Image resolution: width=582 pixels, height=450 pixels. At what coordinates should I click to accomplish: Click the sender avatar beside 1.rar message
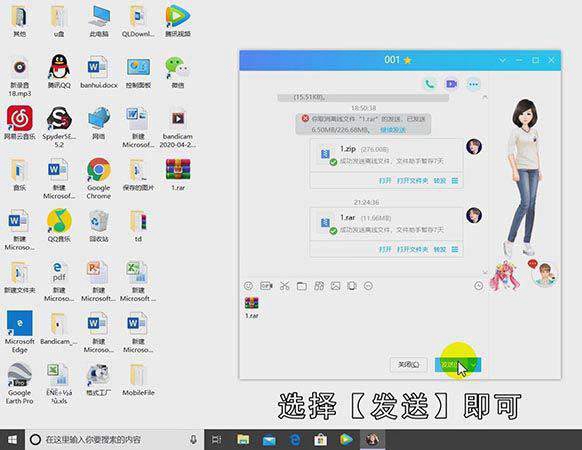[x=474, y=215]
